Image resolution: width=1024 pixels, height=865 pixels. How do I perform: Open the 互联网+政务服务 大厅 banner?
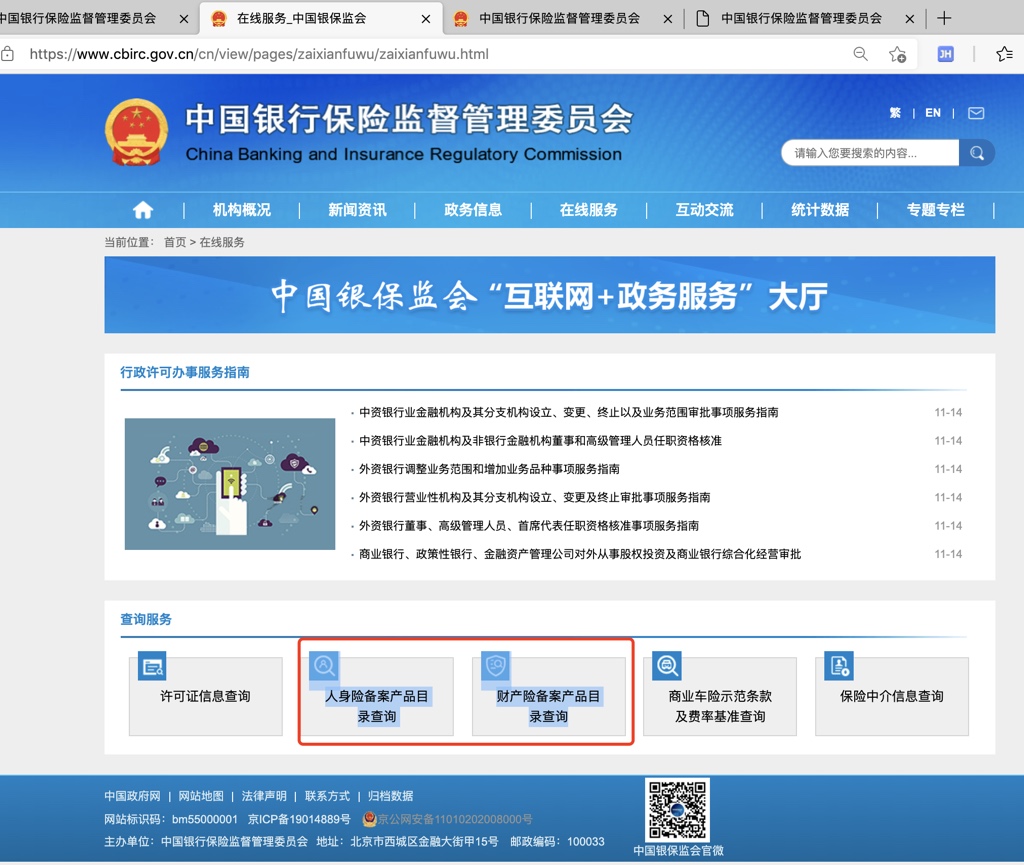pos(550,295)
